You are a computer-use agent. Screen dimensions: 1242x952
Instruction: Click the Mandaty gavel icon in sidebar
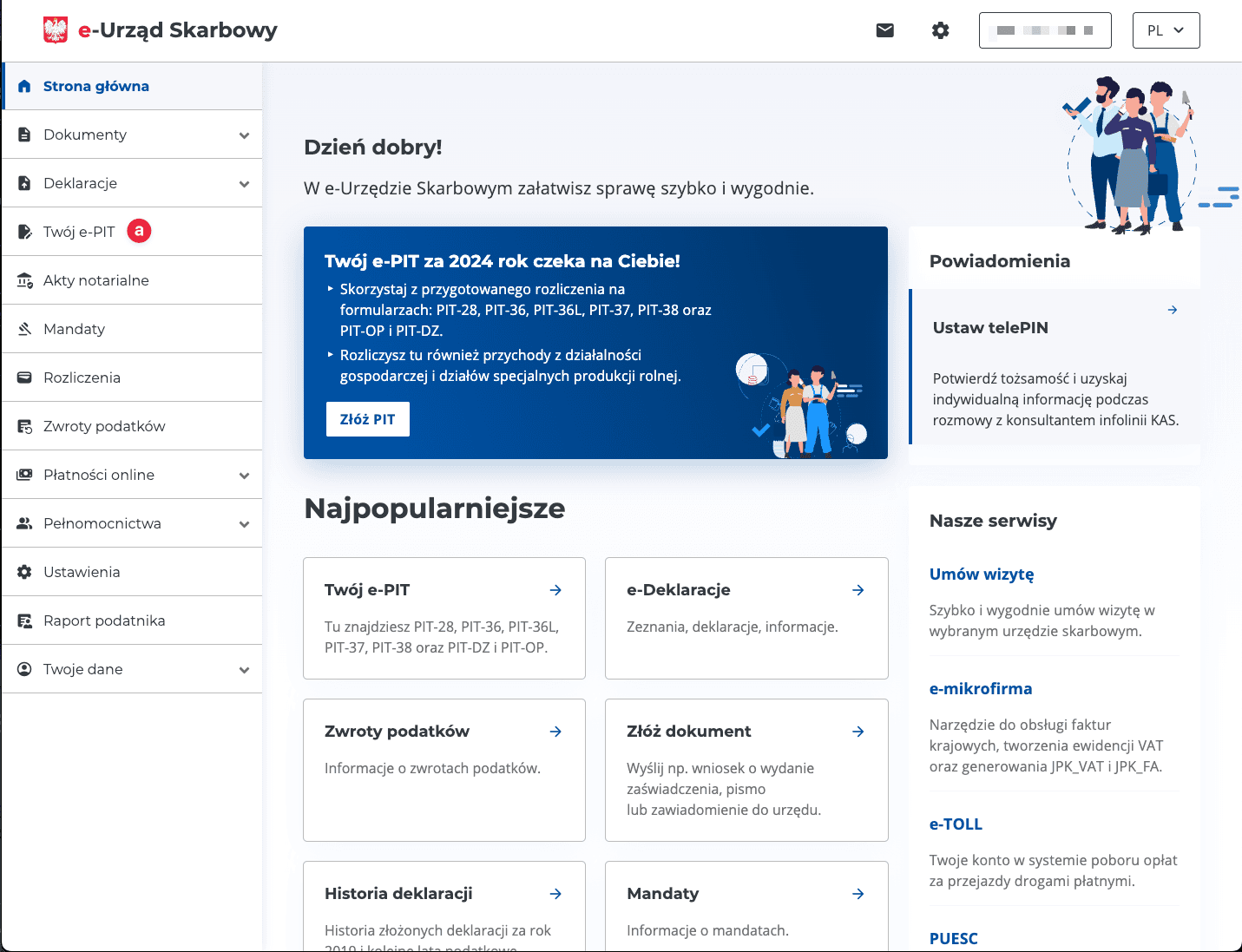pos(25,329)
